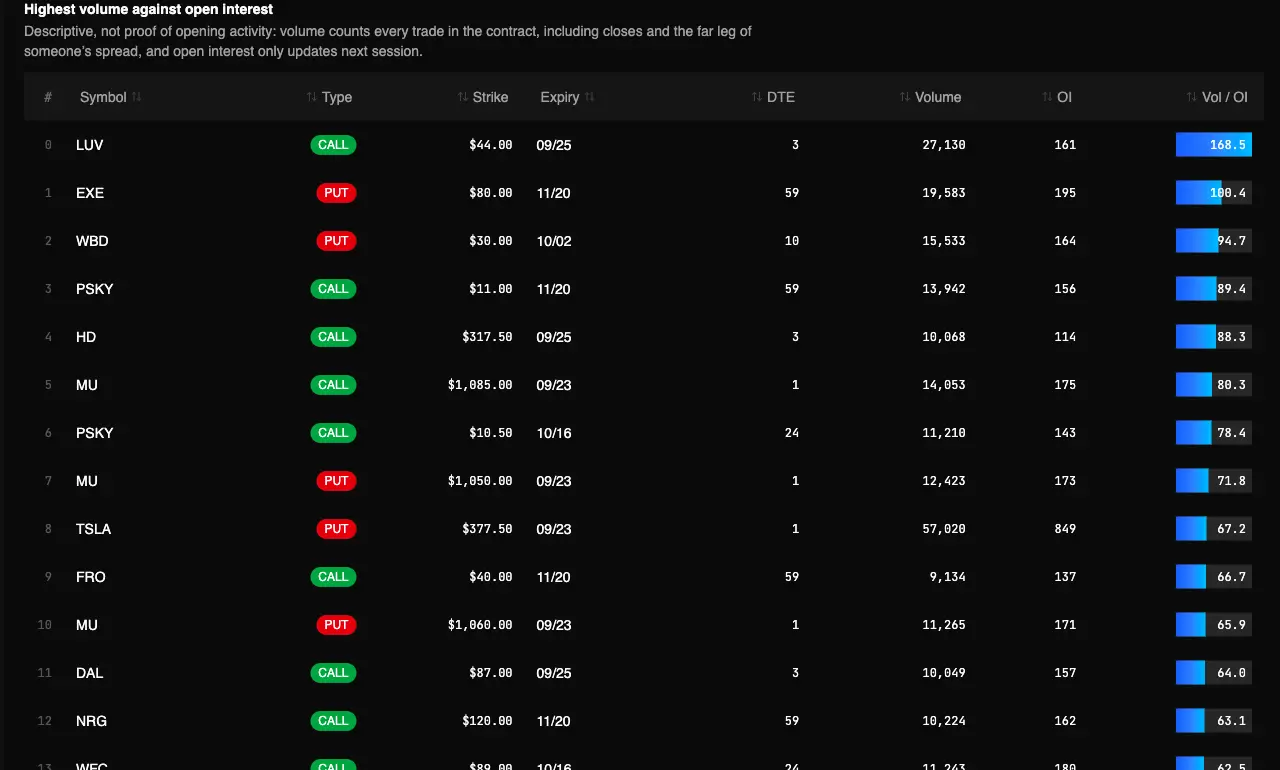The height and width of the screenshot is (770, 1280).
Task: Sort by Volume using its arrow icon
Action: pyautogui.click(x=905, y=97)
